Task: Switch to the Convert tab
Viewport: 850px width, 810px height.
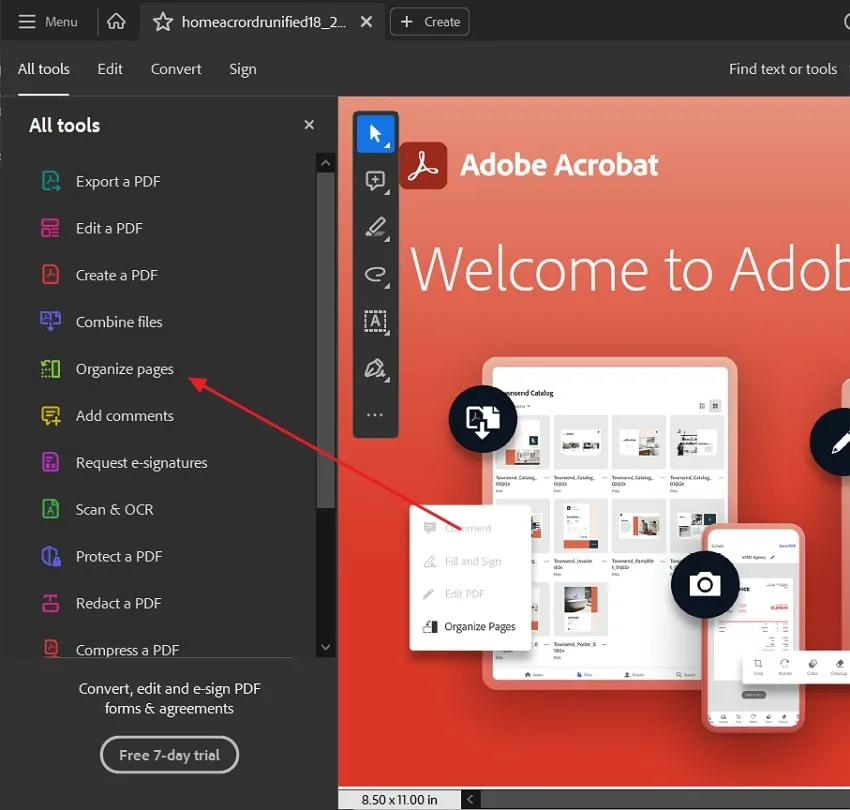Action: tap(176, 69)
